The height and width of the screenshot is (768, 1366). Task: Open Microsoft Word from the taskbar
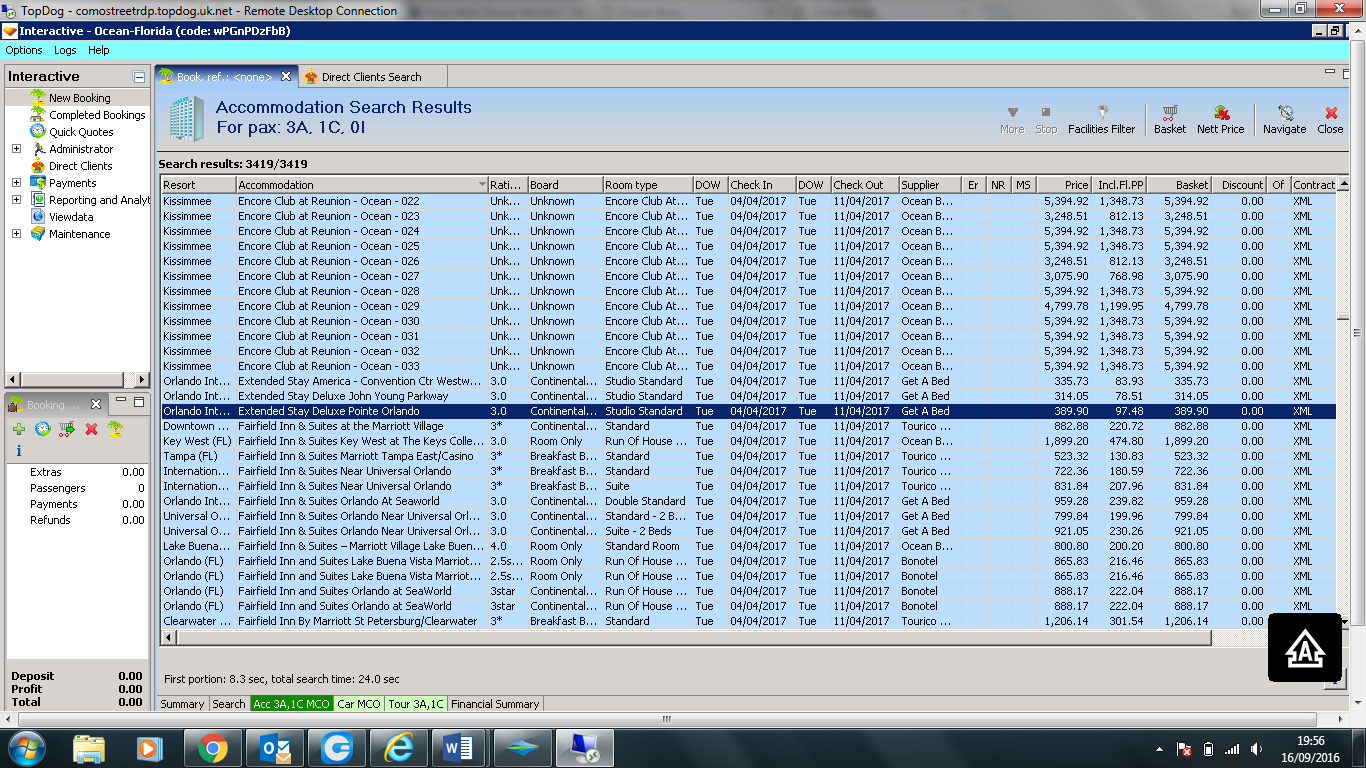pos(460,748)
